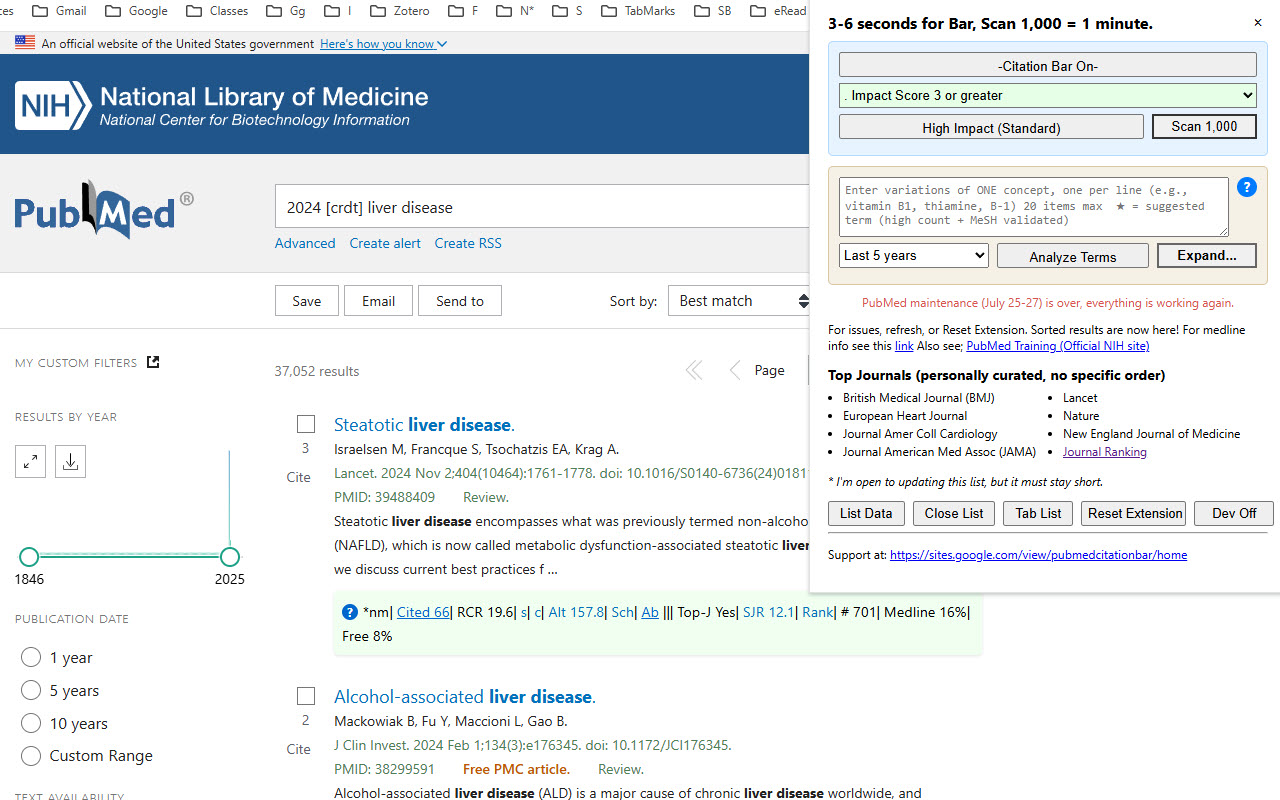
Task: Click the PubMed search query field
Action: click(x=542, y=207)
